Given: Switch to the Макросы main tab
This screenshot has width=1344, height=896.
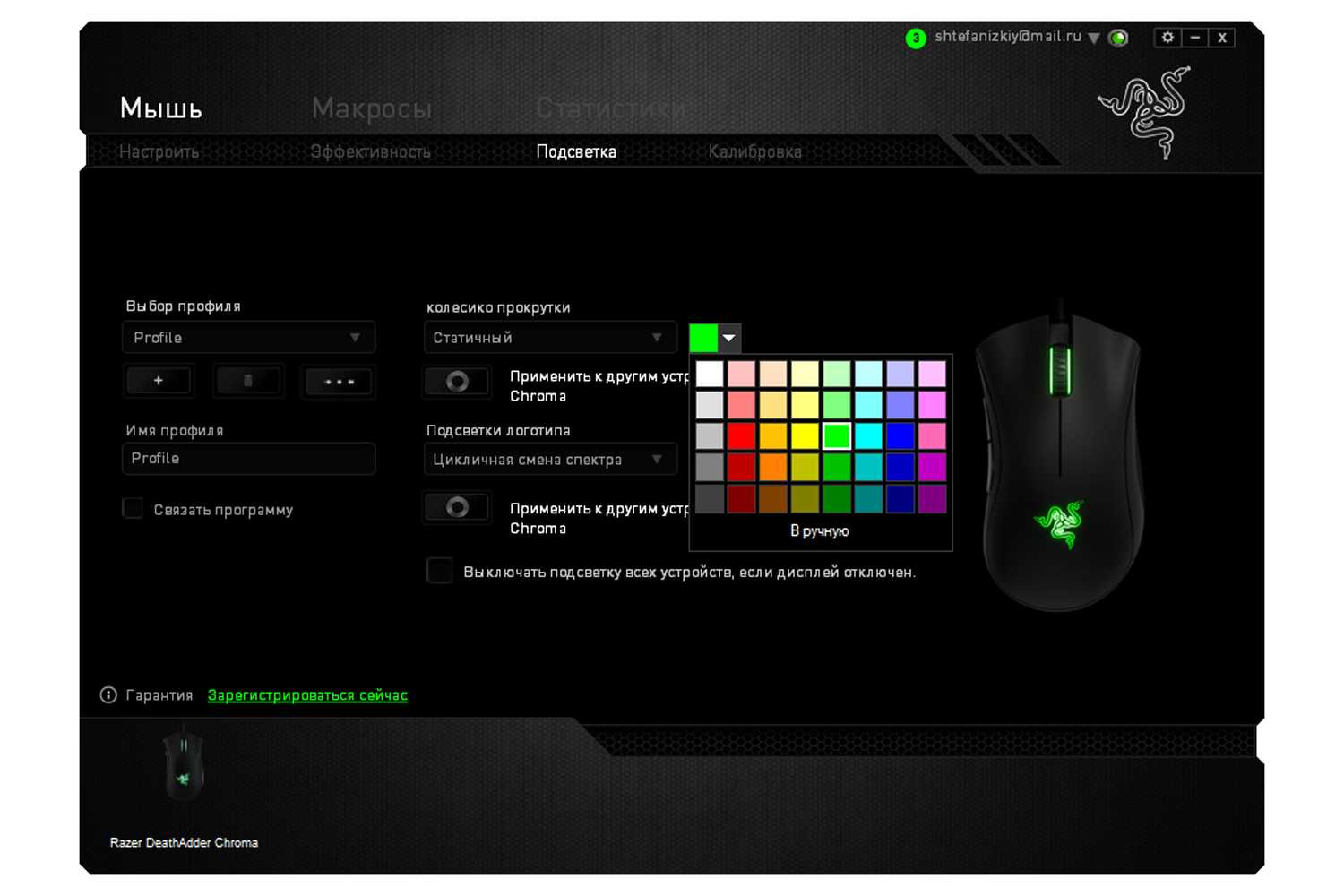Looking at the screenshot, I should (x=372, y=108).
